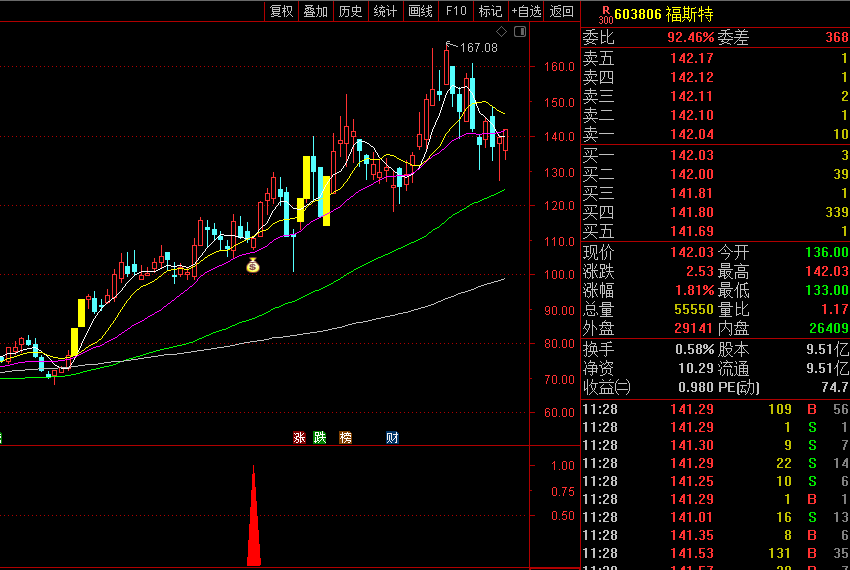
Task: Click the 返回 back button
Action: (562, 11)
